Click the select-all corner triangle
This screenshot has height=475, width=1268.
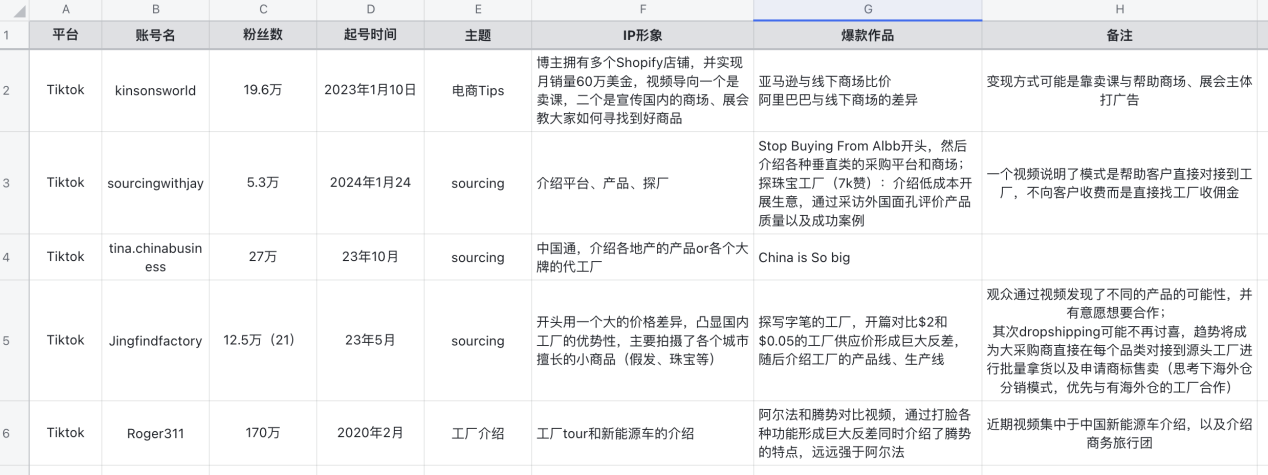[x=14, y=10]
